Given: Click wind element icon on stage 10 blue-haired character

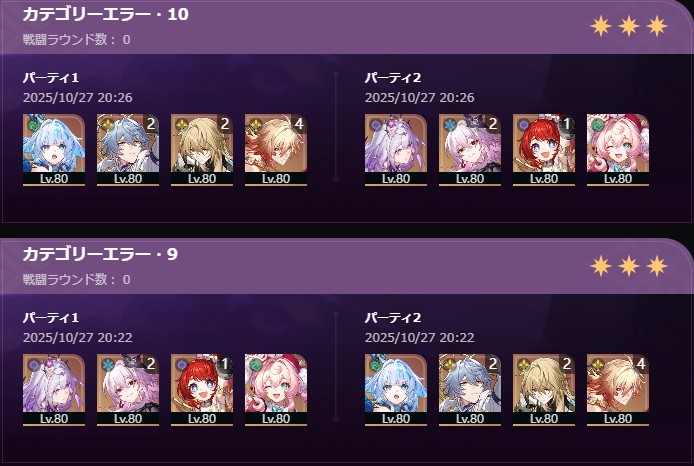Looking at the screenshot, I should (x=34, y=124).
